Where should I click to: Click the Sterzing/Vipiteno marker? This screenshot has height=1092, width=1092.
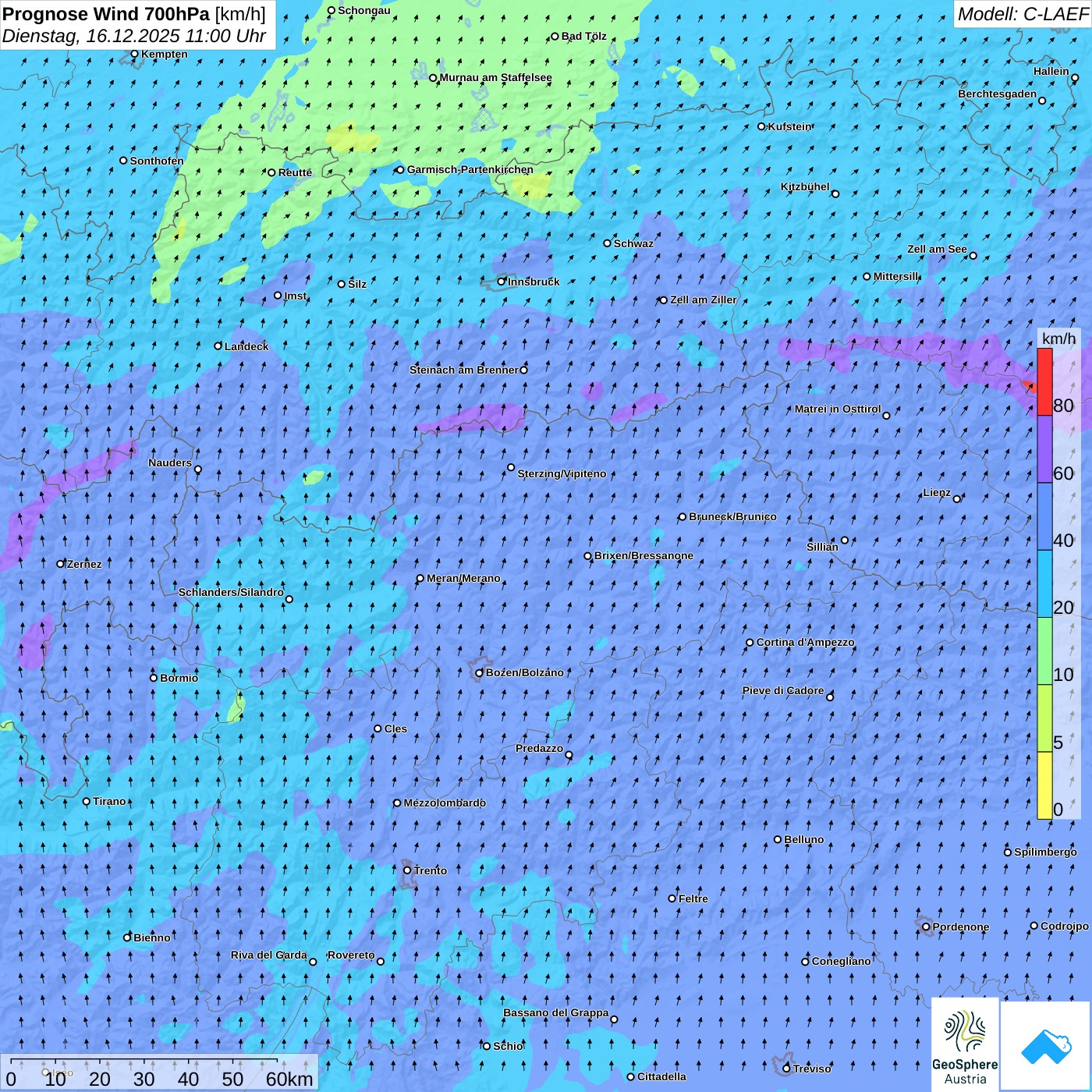click(x=511, y=467)
